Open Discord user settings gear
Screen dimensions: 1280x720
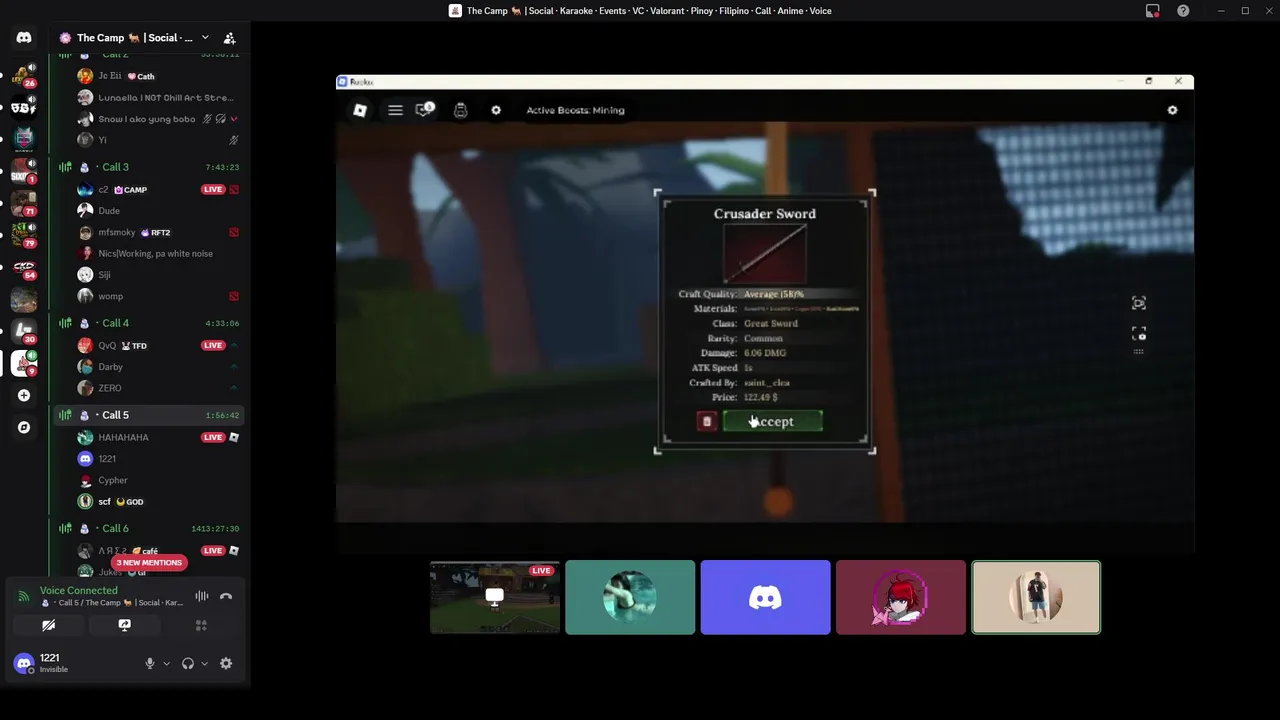(x=226, y=663)
